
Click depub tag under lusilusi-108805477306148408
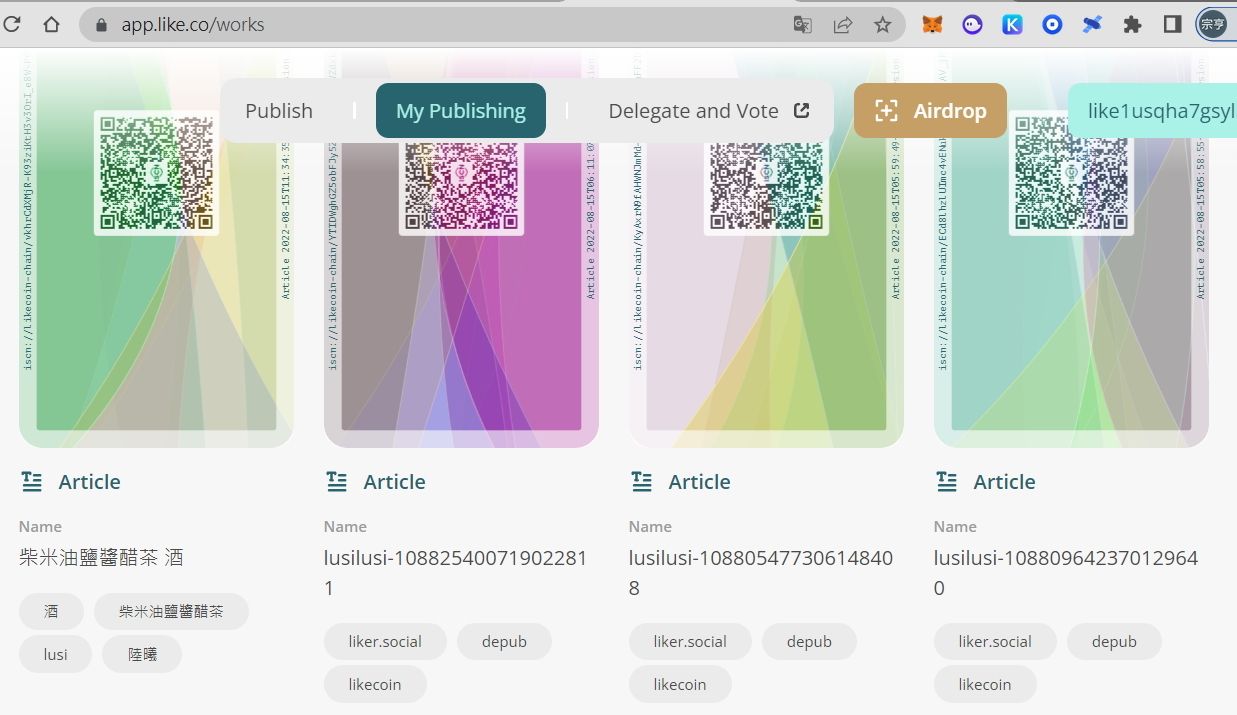pos(809,641)
